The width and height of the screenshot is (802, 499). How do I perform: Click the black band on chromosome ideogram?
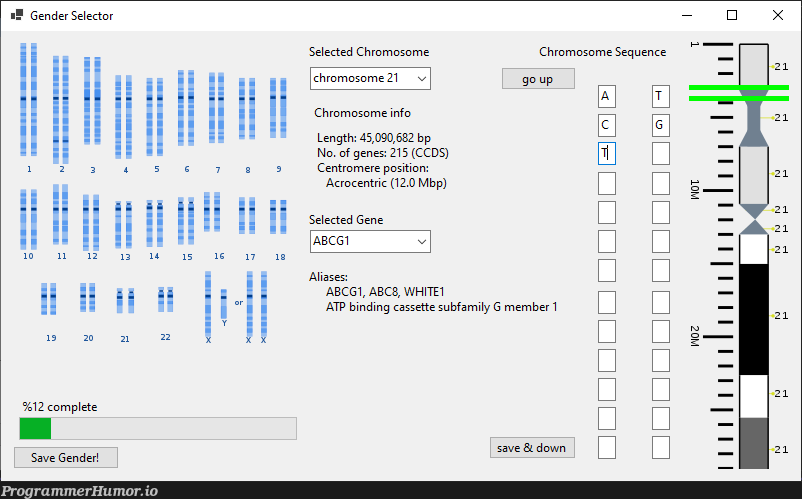tap(754, 320)
